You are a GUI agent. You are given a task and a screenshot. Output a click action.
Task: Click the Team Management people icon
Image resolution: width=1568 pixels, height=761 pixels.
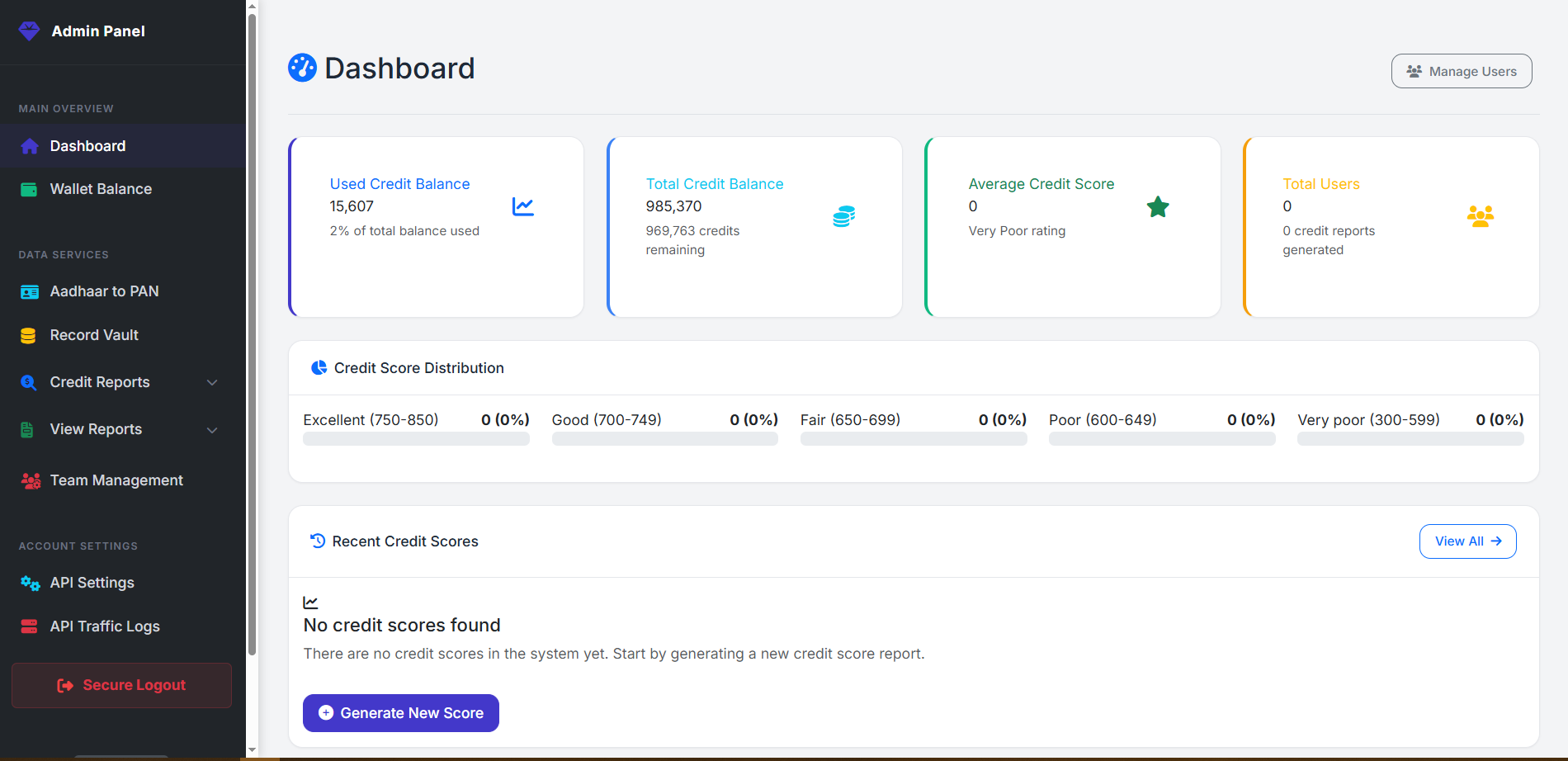click(31, 480)
